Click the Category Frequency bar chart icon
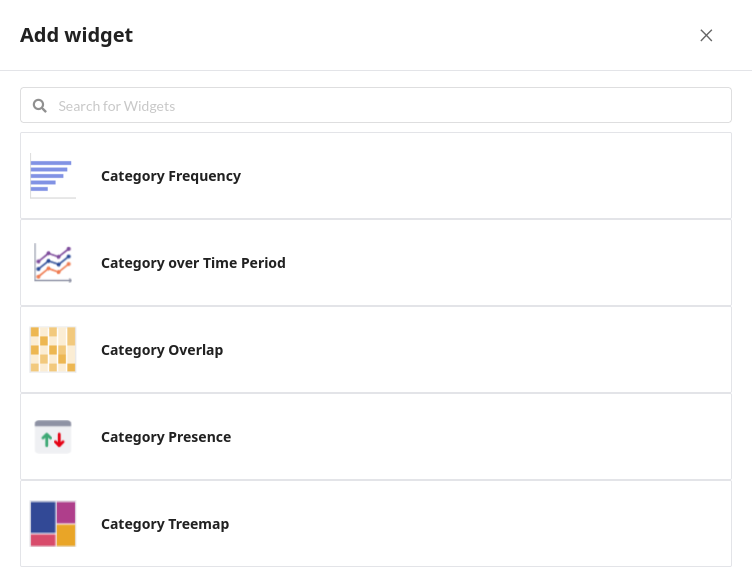Viewport: 752px width, 569px height. click(53, 176)
